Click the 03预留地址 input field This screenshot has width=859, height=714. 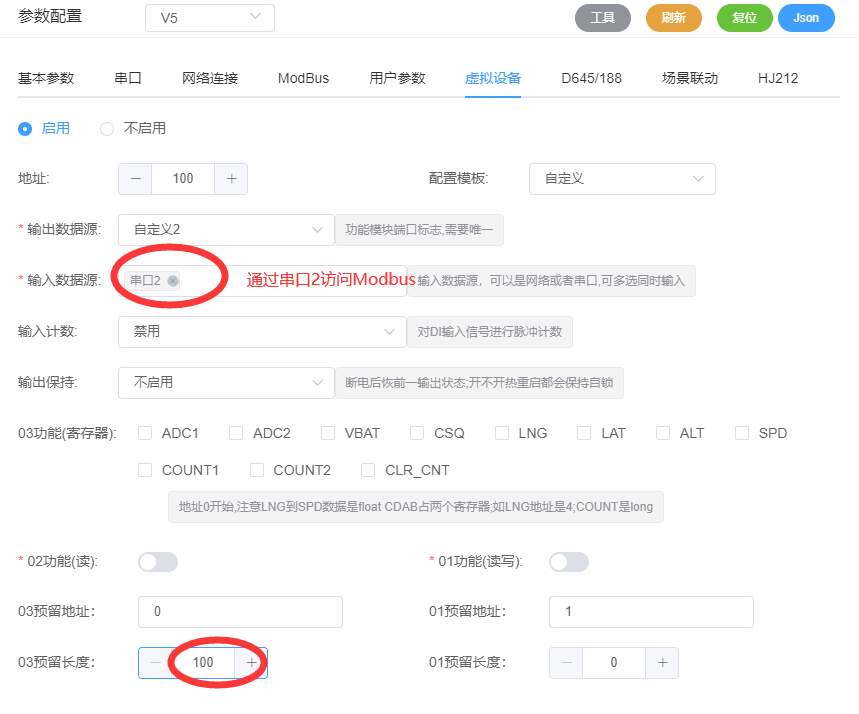pos(240,611)
